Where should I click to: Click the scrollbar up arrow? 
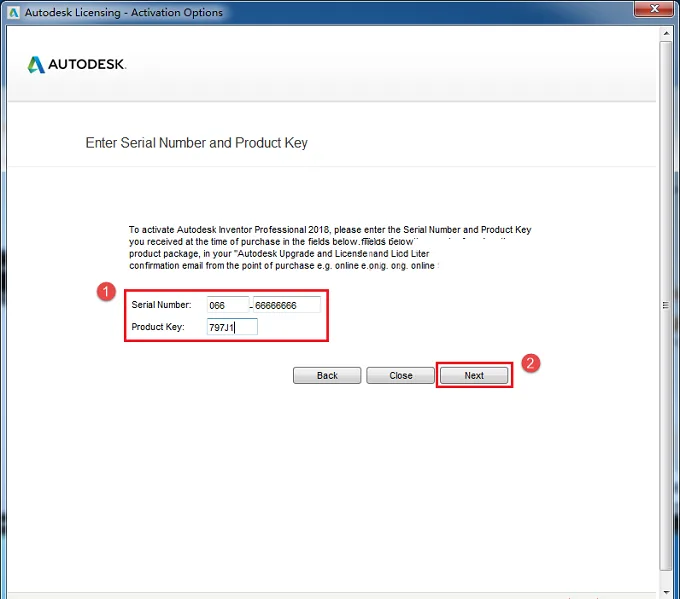pos(666,33)
